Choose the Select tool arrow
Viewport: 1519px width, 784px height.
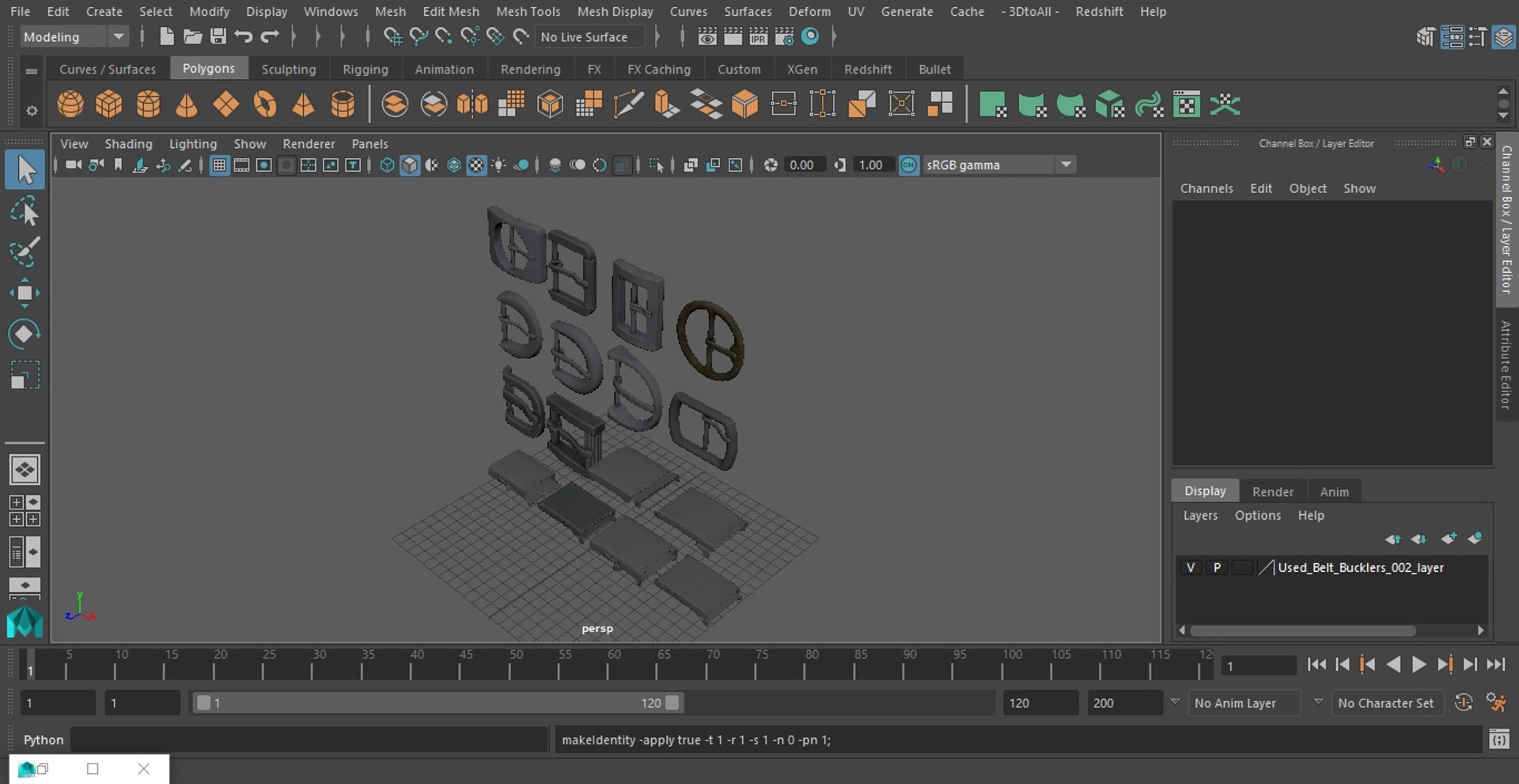pyautogui.click(x=25, y=170)
